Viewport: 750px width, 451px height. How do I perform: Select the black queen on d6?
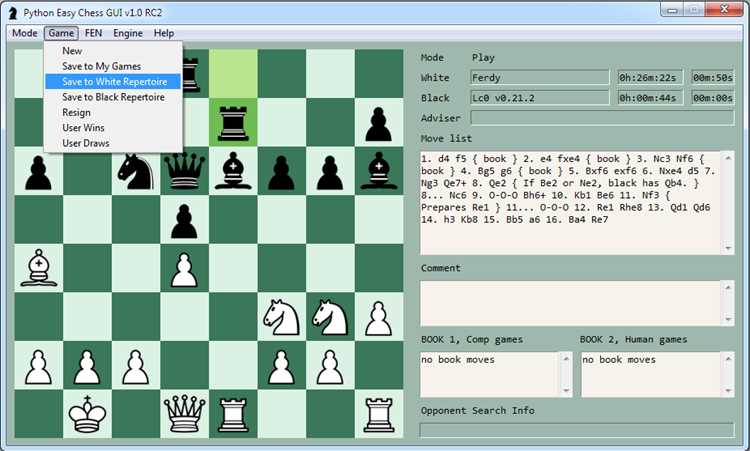184,171
